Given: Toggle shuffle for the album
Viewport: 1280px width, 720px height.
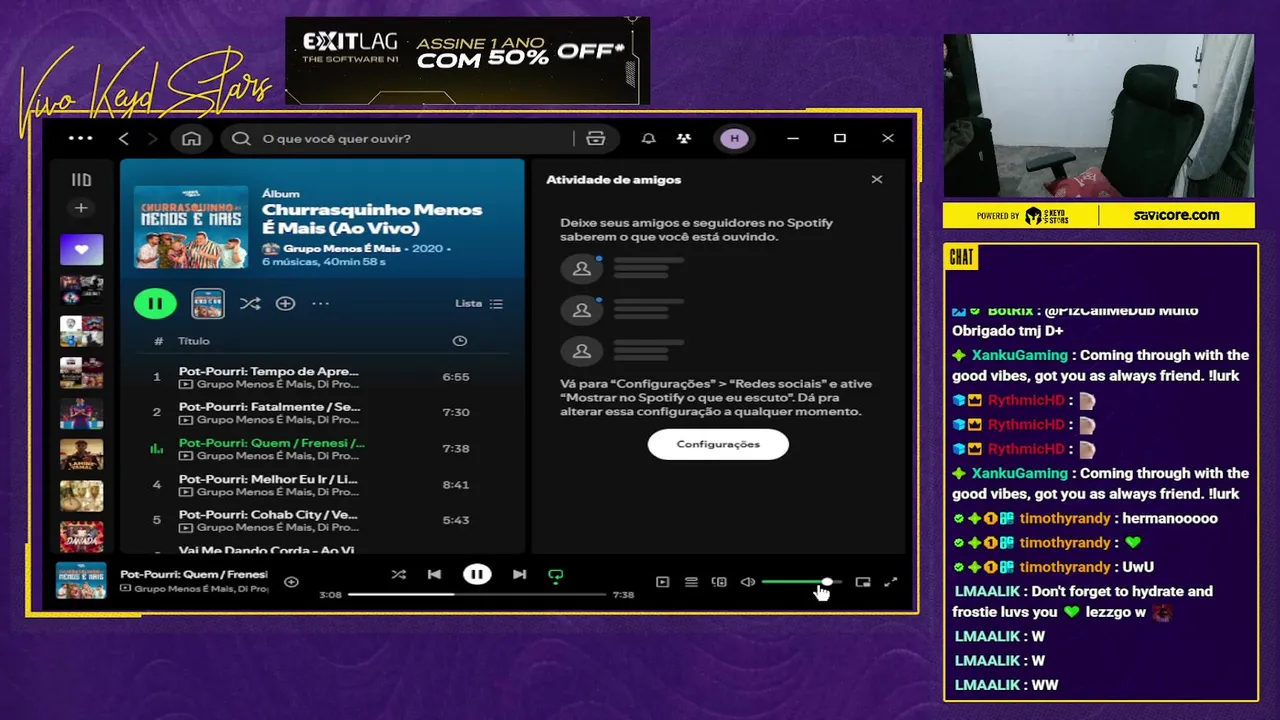Looking at the screenshot, I should (250, 303).
